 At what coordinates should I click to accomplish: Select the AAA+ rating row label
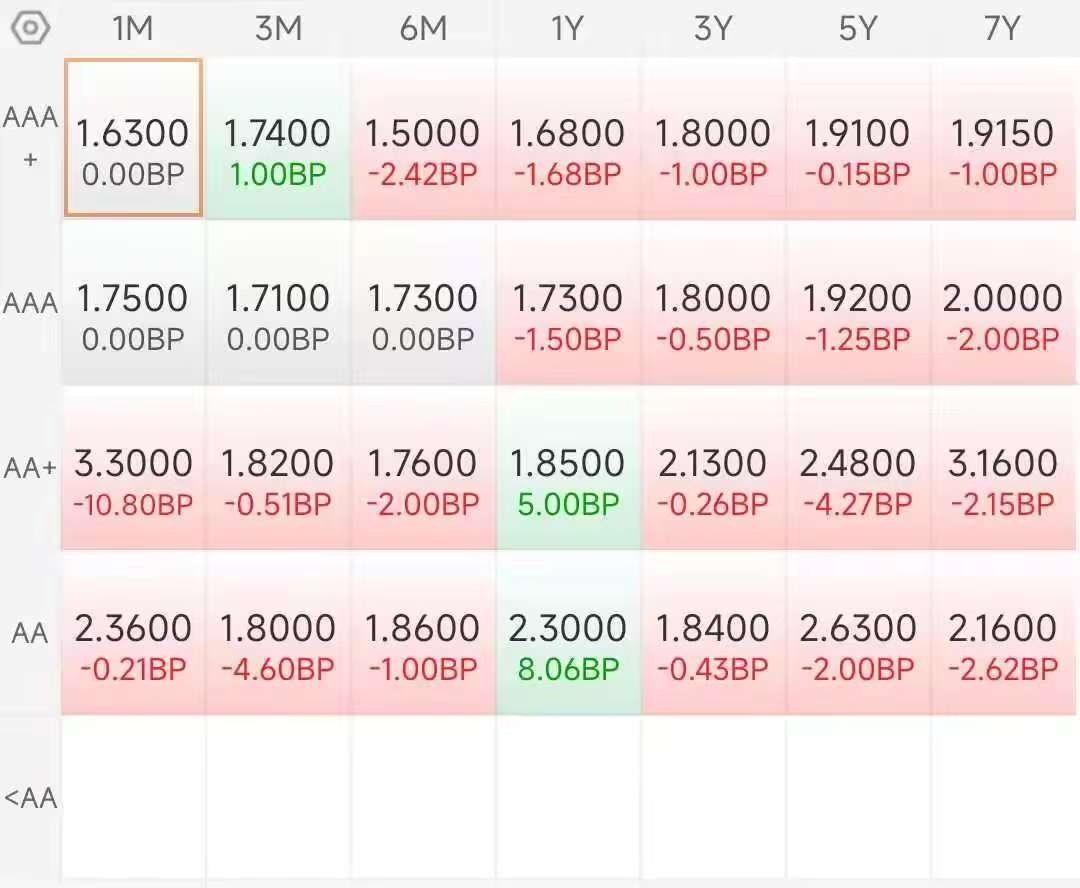pos(30,137)
